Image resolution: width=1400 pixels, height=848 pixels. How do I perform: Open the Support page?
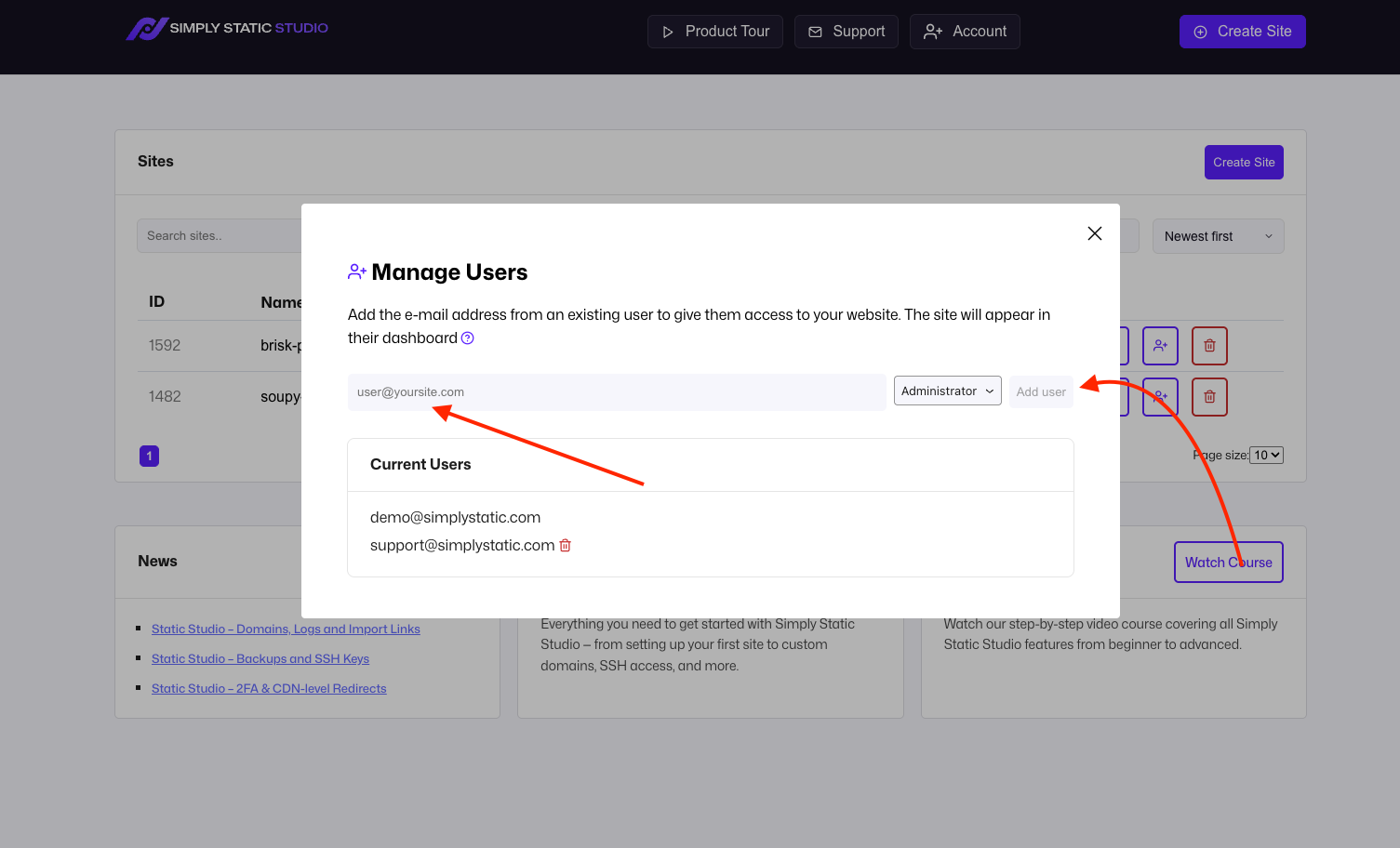pos(847,32)
